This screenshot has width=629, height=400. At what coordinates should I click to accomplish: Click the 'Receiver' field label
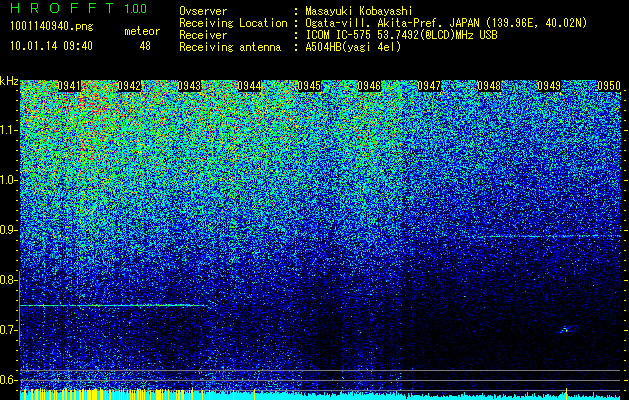pos(203,35)
